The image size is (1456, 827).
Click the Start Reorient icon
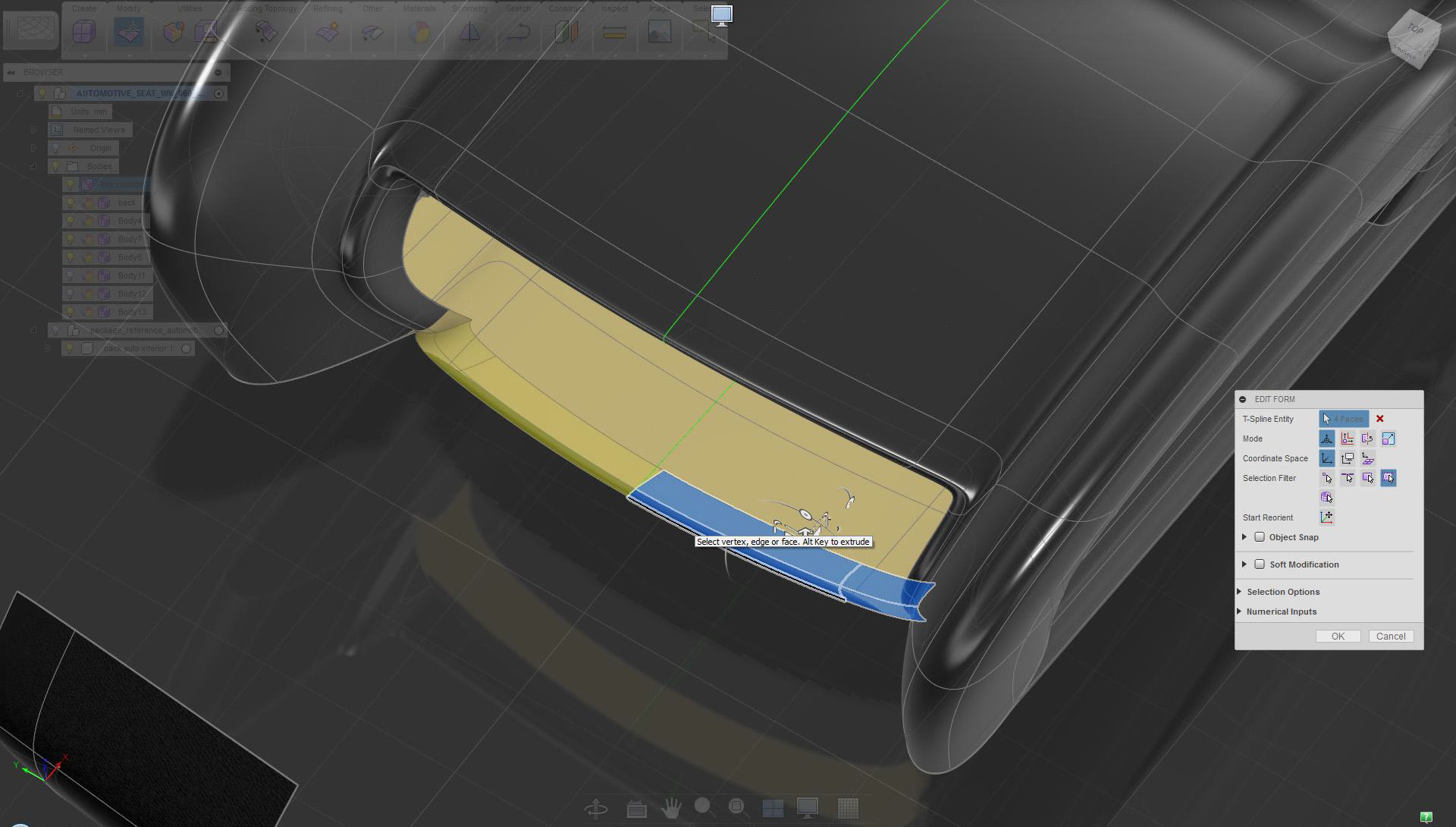pyautogui.click(x=1326, y=517)
